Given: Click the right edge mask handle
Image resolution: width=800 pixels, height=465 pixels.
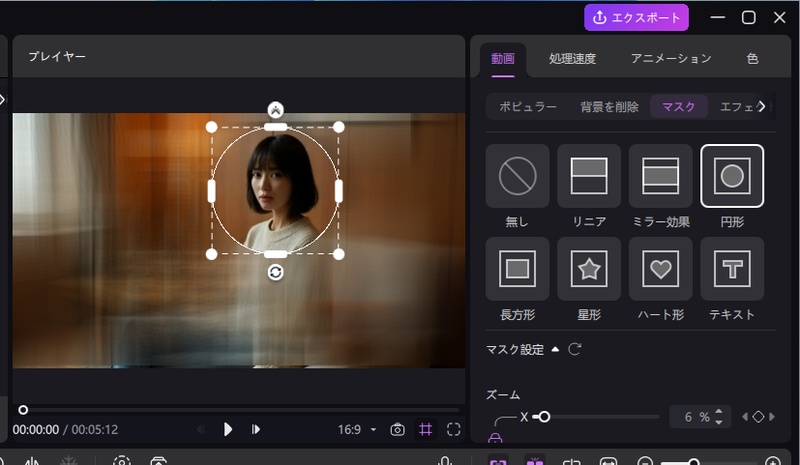Looking at the screenshot, I should point(339,191).
